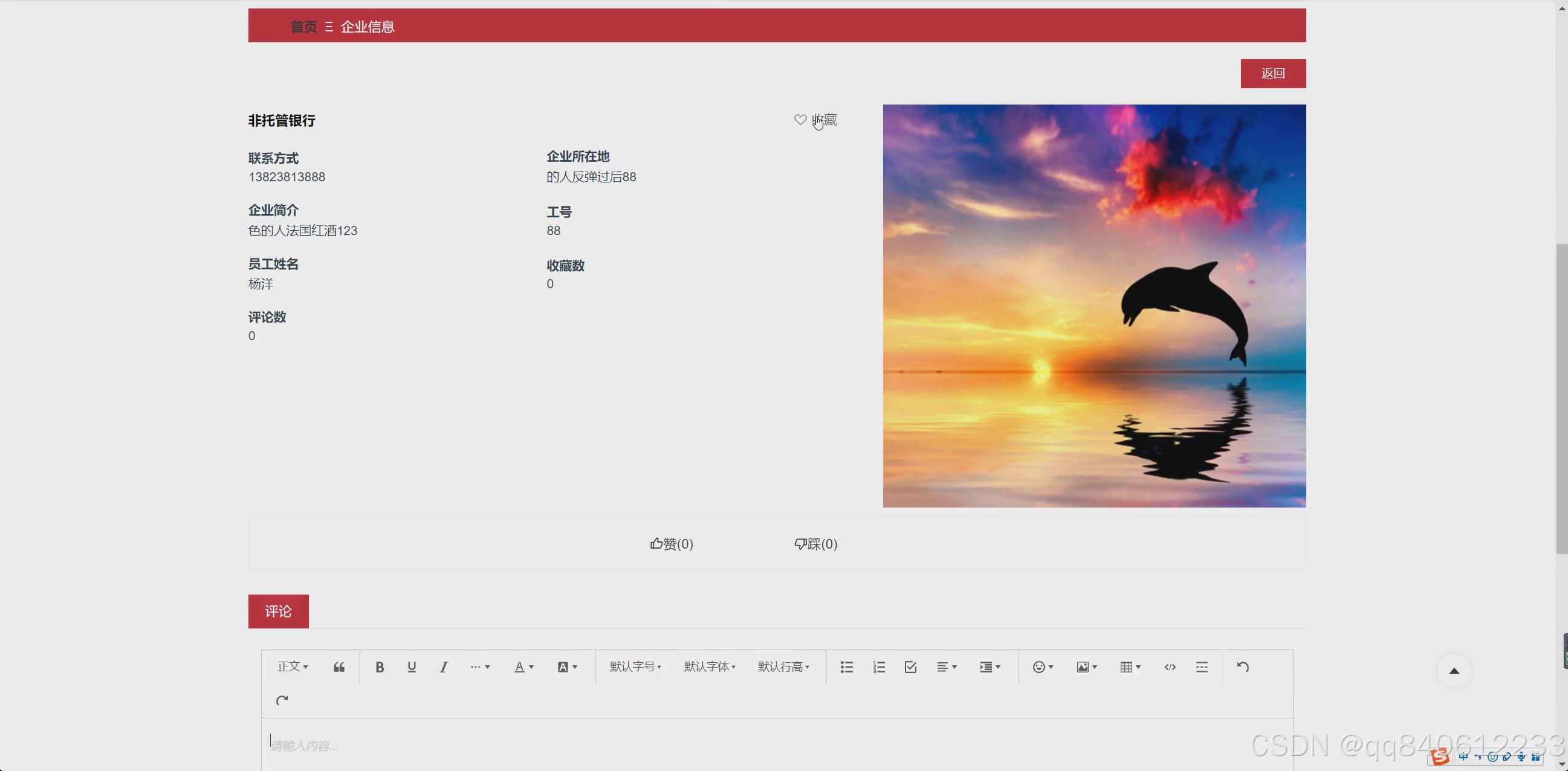This screenshot has width=1568, height=771.
Task: Toggle underline text formatting
Action: pyautogui.click(x=412, y=666)
